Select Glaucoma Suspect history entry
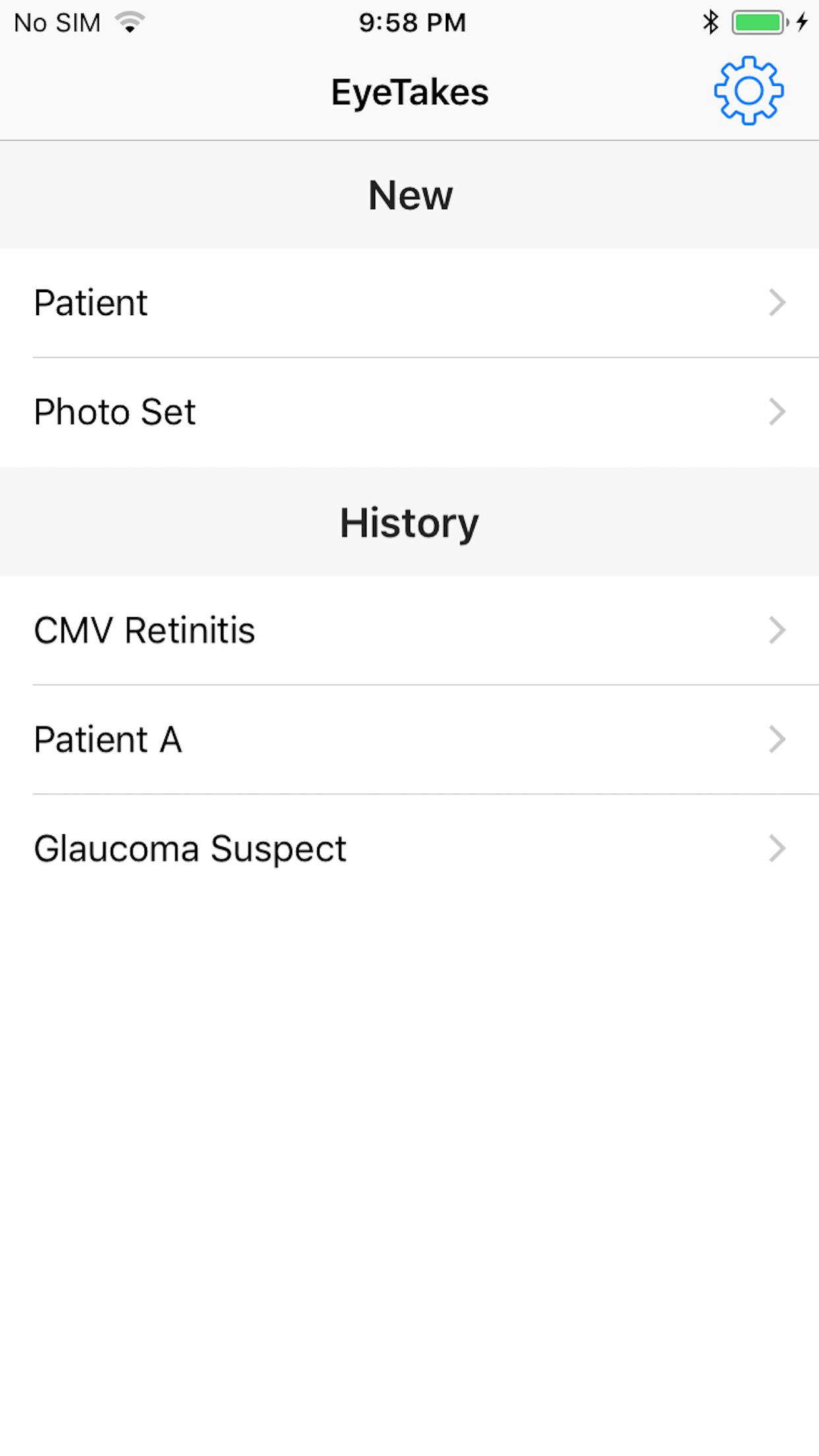 pyautogui.click(x=409, y=849)
